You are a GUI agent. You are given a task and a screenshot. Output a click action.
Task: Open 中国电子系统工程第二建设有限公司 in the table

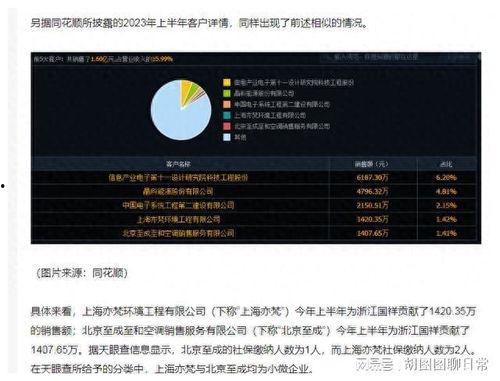[x=178, y=205]
